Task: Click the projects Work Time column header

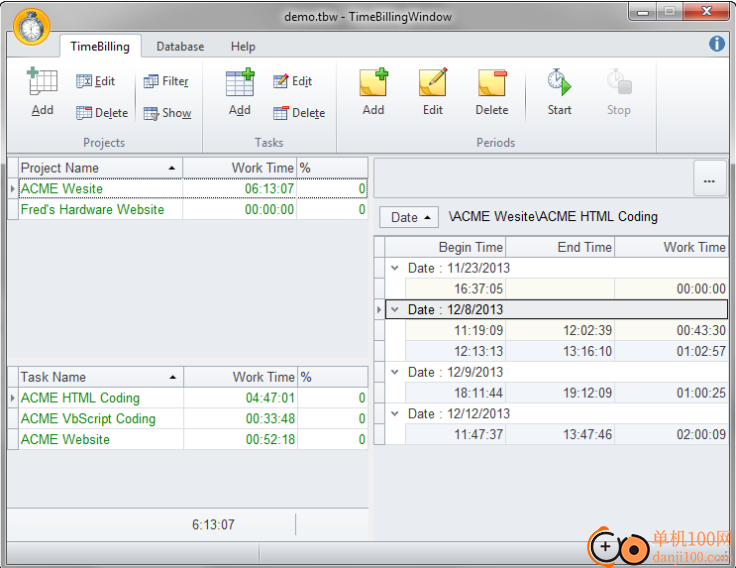Action: [x=239, y=168]
